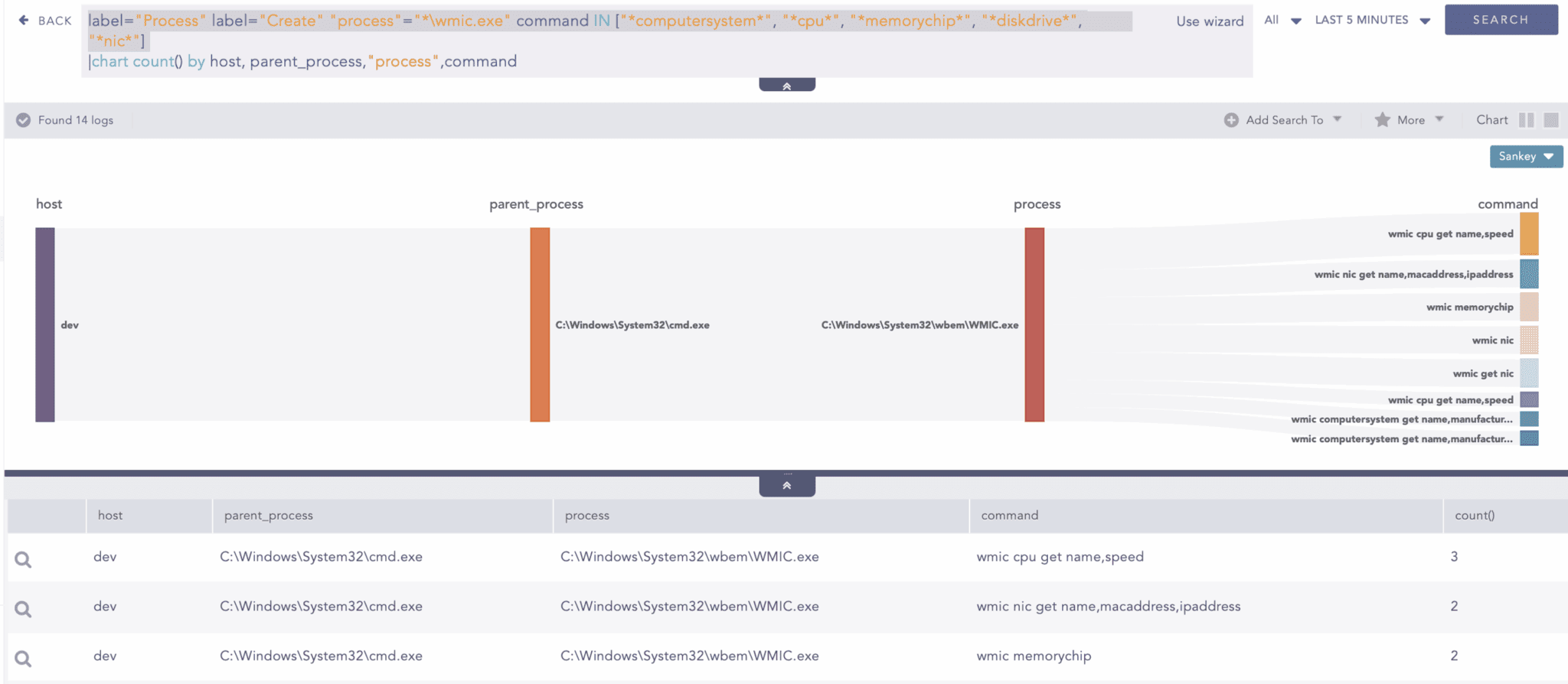Click the Use wizard link
Screen dimensions: 1568x684
pos(1210,21)
